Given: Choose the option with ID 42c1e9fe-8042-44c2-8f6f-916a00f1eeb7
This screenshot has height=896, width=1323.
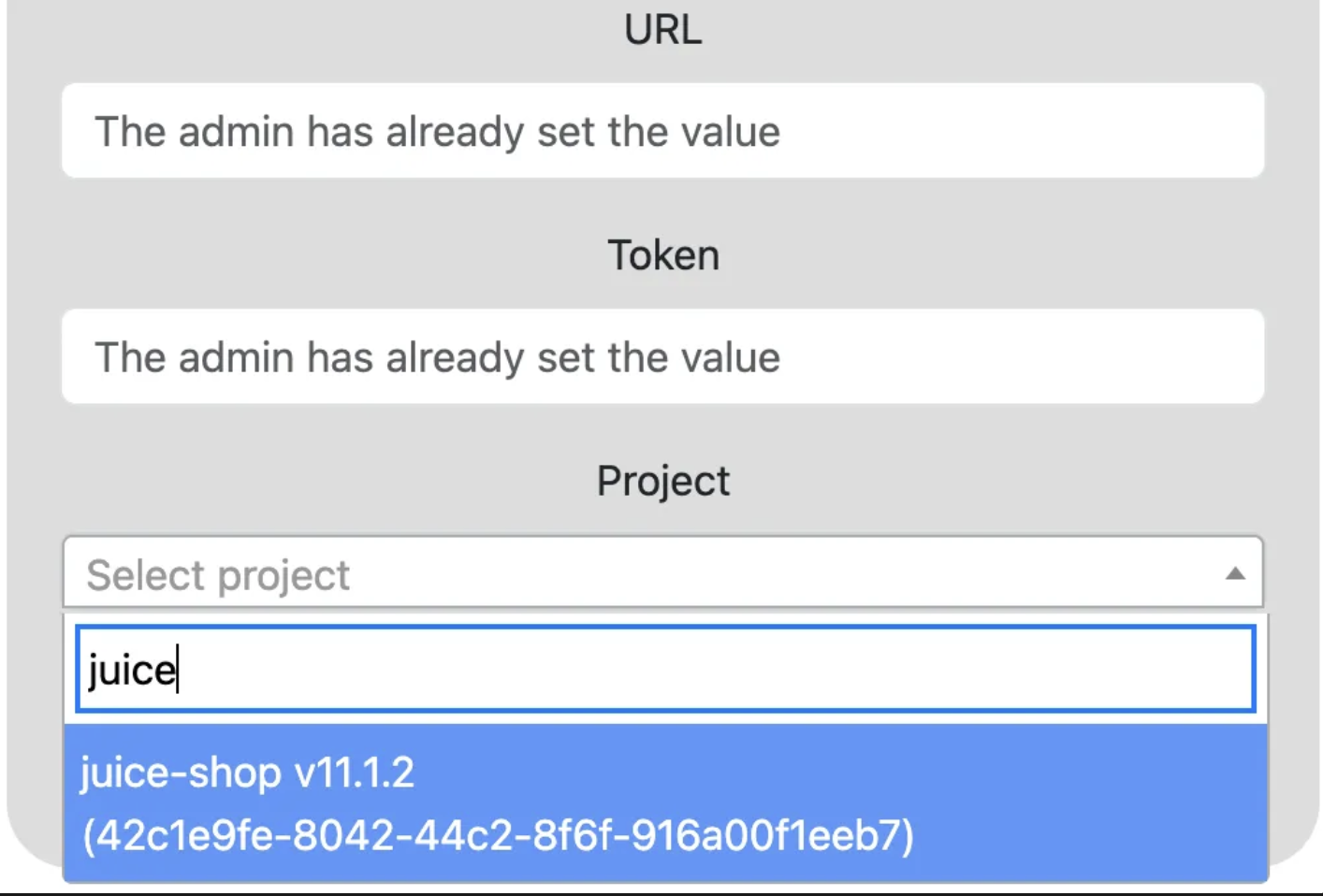Looking at the screenshot, I should 498,835.
